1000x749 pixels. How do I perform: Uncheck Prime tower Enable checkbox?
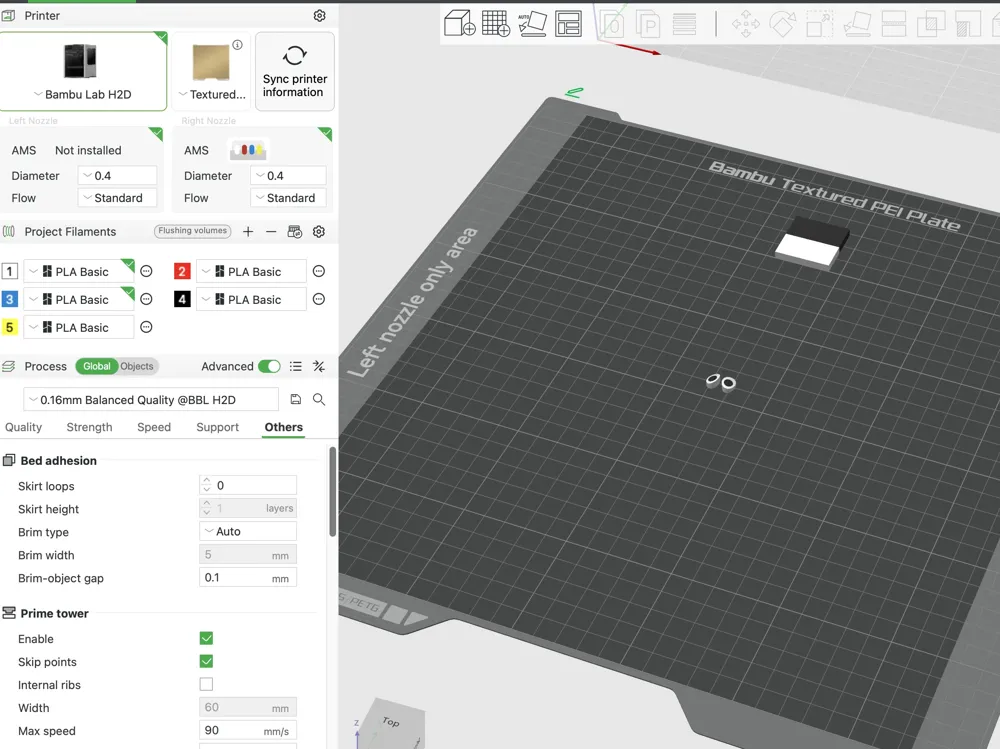206,638
